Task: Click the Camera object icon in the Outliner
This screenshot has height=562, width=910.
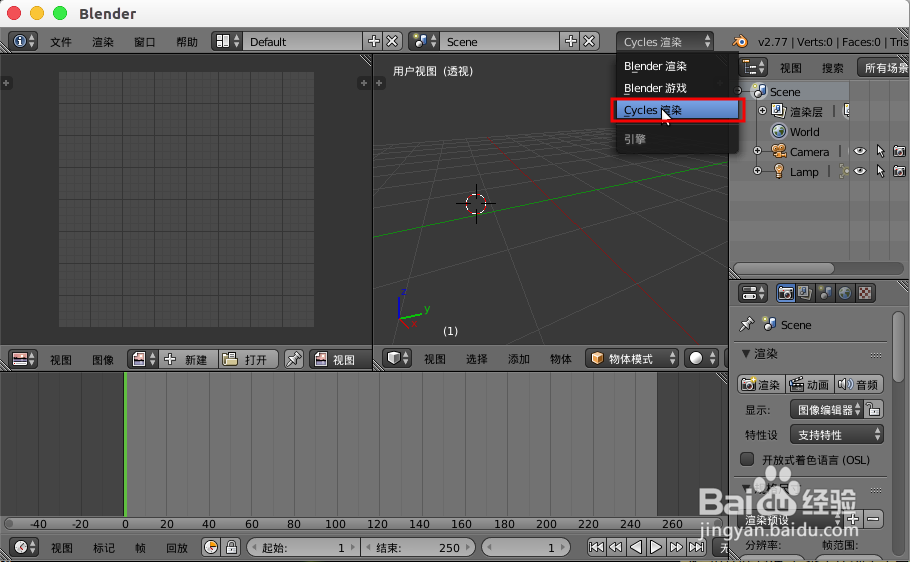Action: 778,151
